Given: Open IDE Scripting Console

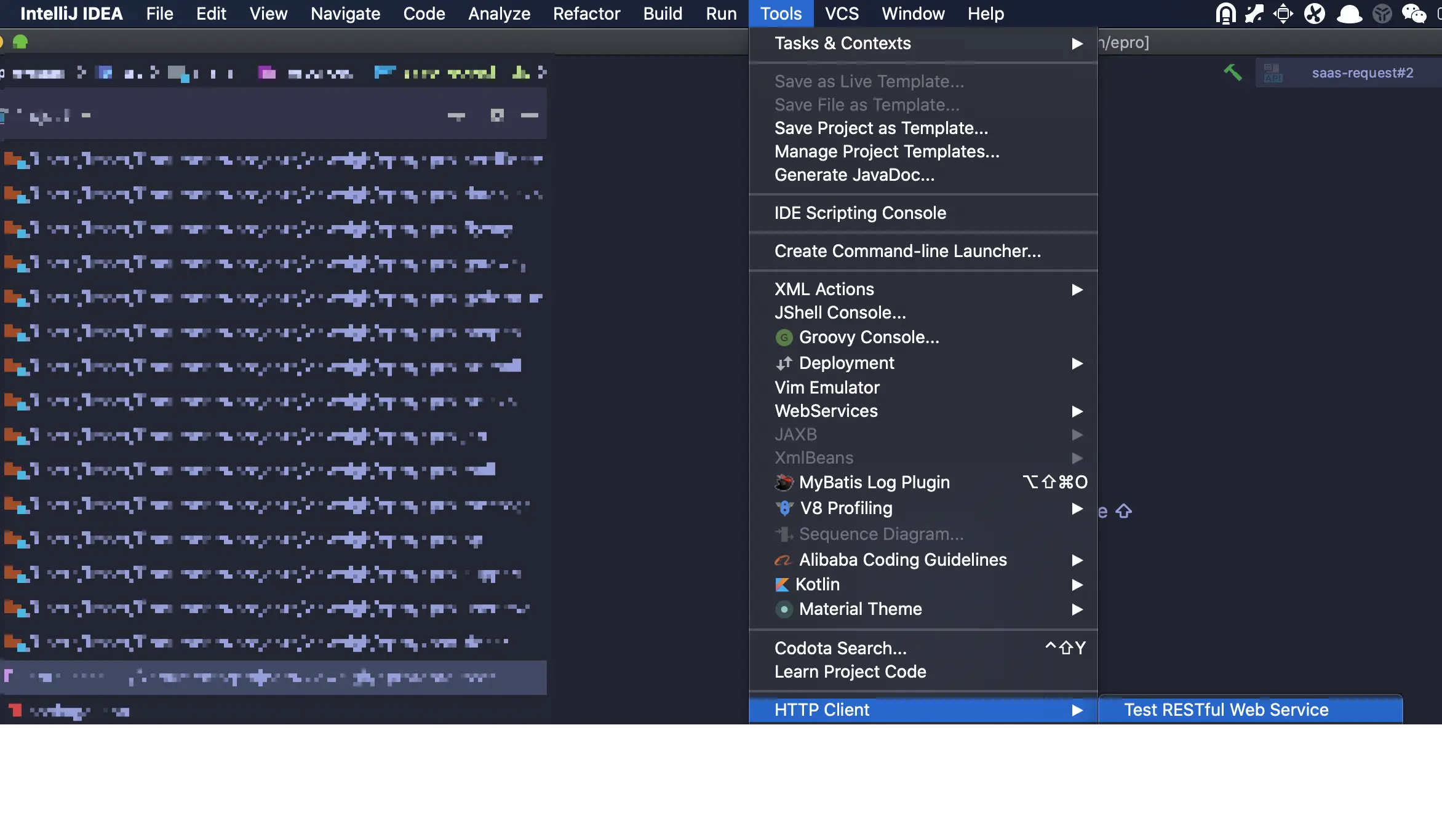Looking at the screenshot, I should [x=860, y=213].
